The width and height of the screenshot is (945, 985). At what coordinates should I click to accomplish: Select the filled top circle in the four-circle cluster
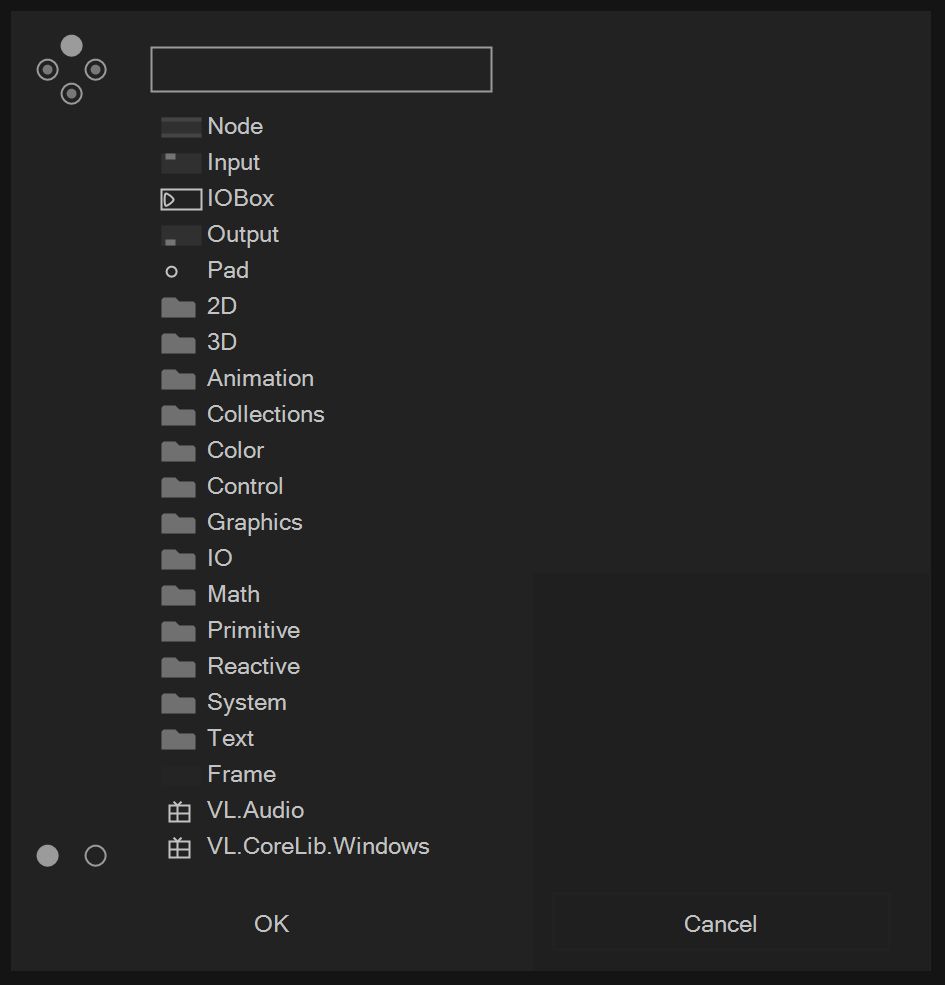pos(72,46)
